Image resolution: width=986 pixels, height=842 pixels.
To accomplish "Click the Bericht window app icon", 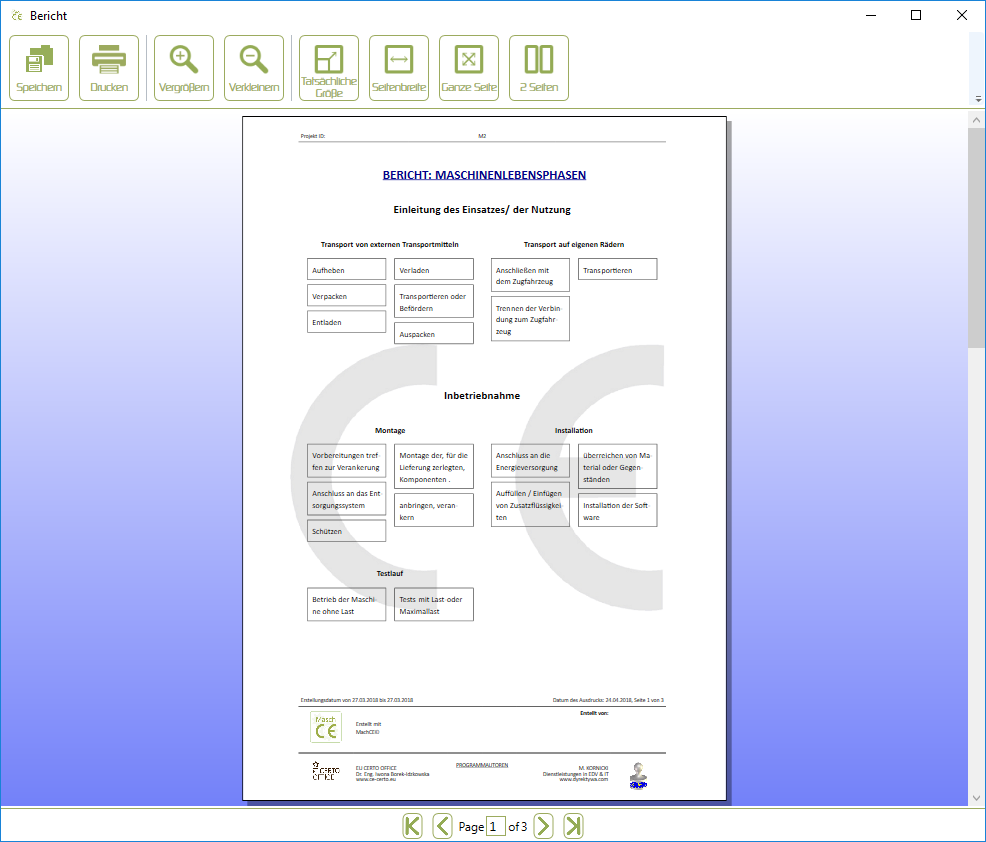I will [16, 16].
